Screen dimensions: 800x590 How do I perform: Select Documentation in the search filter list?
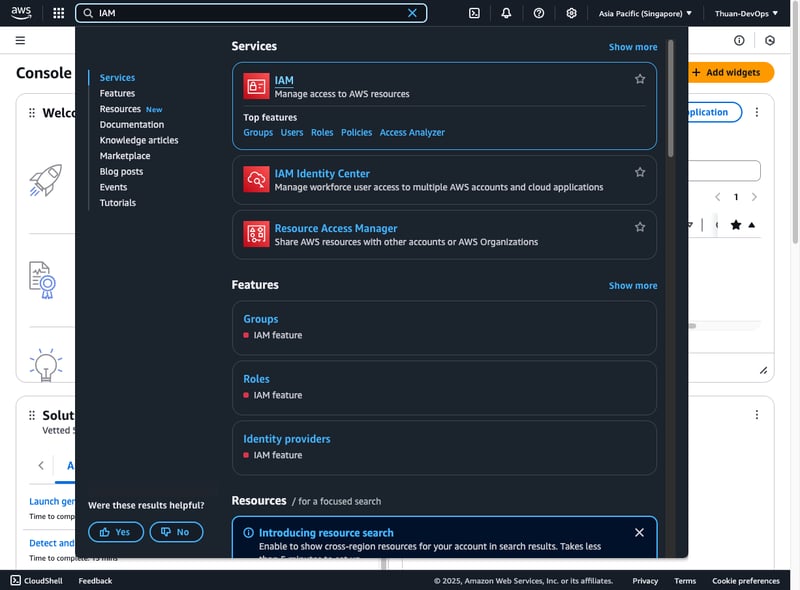tap(131, 125)
